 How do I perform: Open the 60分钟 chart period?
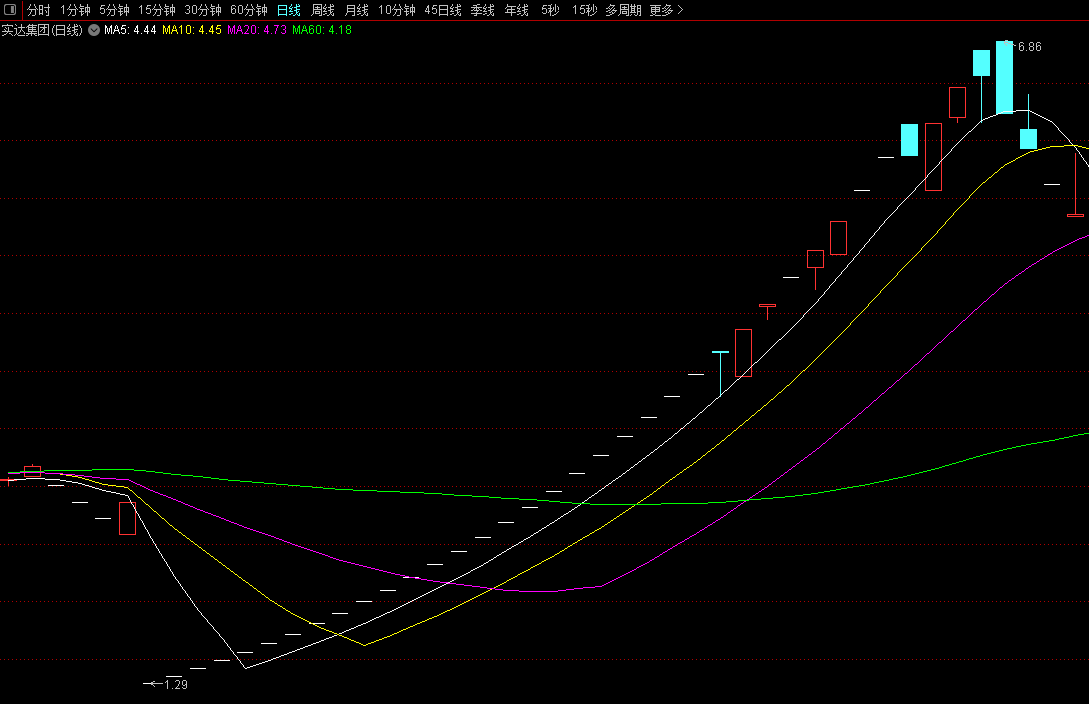(x=249, y=10)
